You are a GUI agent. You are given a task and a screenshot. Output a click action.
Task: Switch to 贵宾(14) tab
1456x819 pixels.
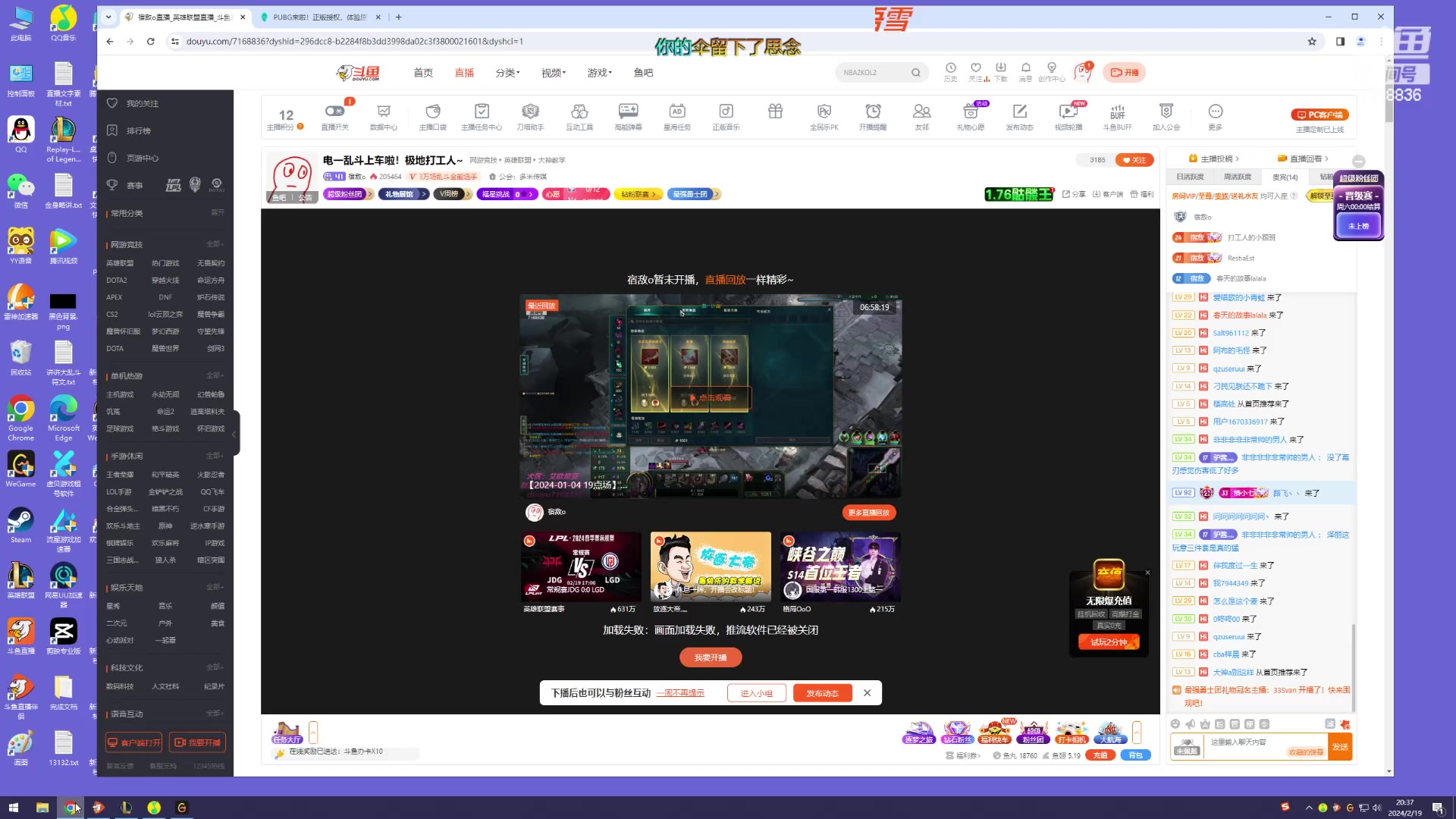coord(1285,177)
